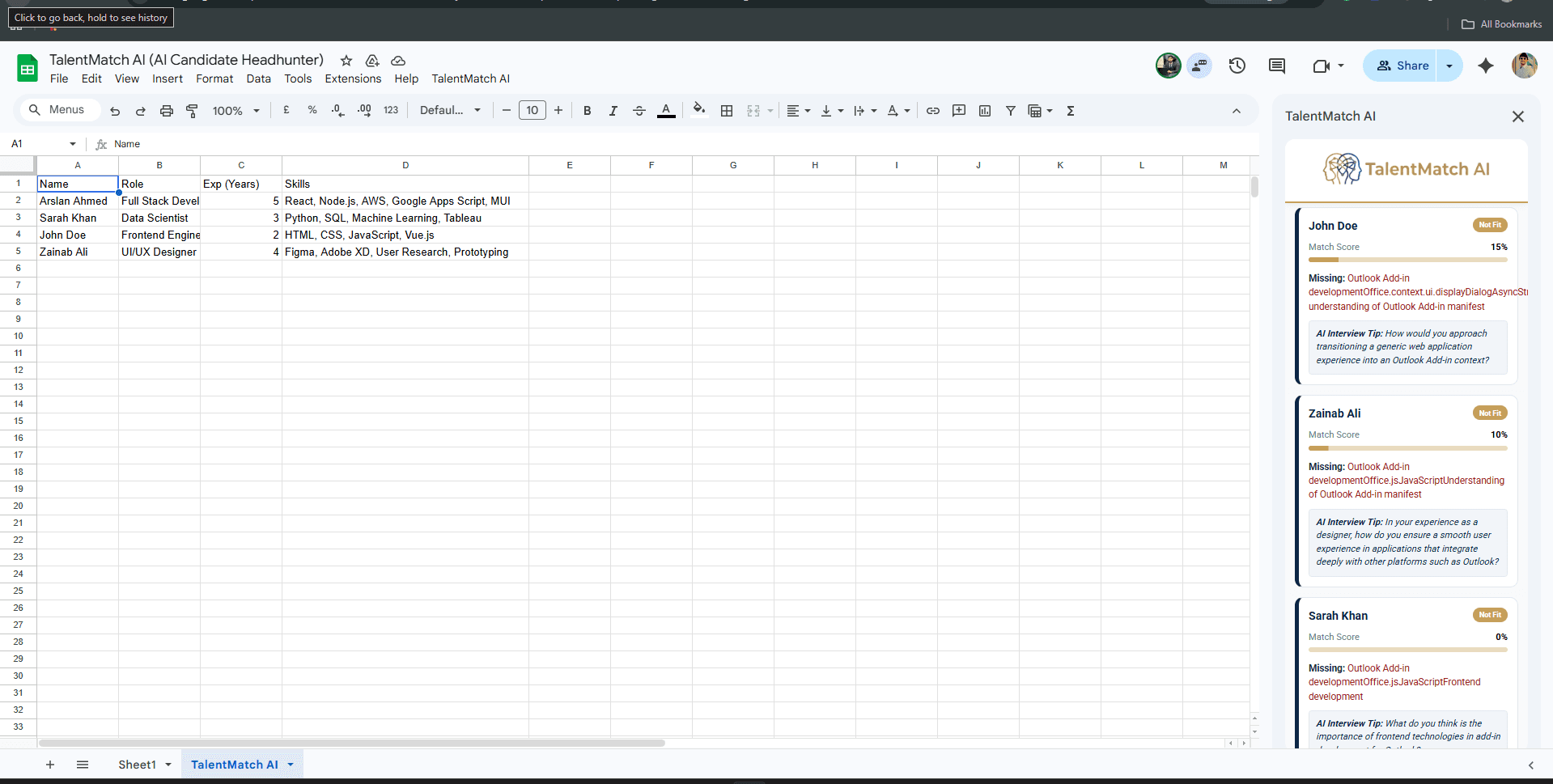Collapse the toolbar with chevron
Screen dimensions: 1553x784
[x=1237, y=111]
